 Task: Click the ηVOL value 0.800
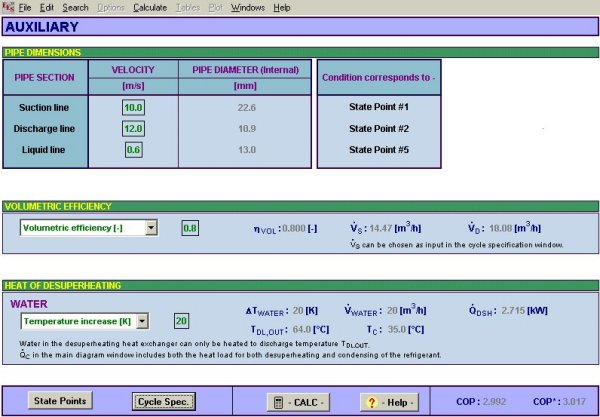[294, 229]
